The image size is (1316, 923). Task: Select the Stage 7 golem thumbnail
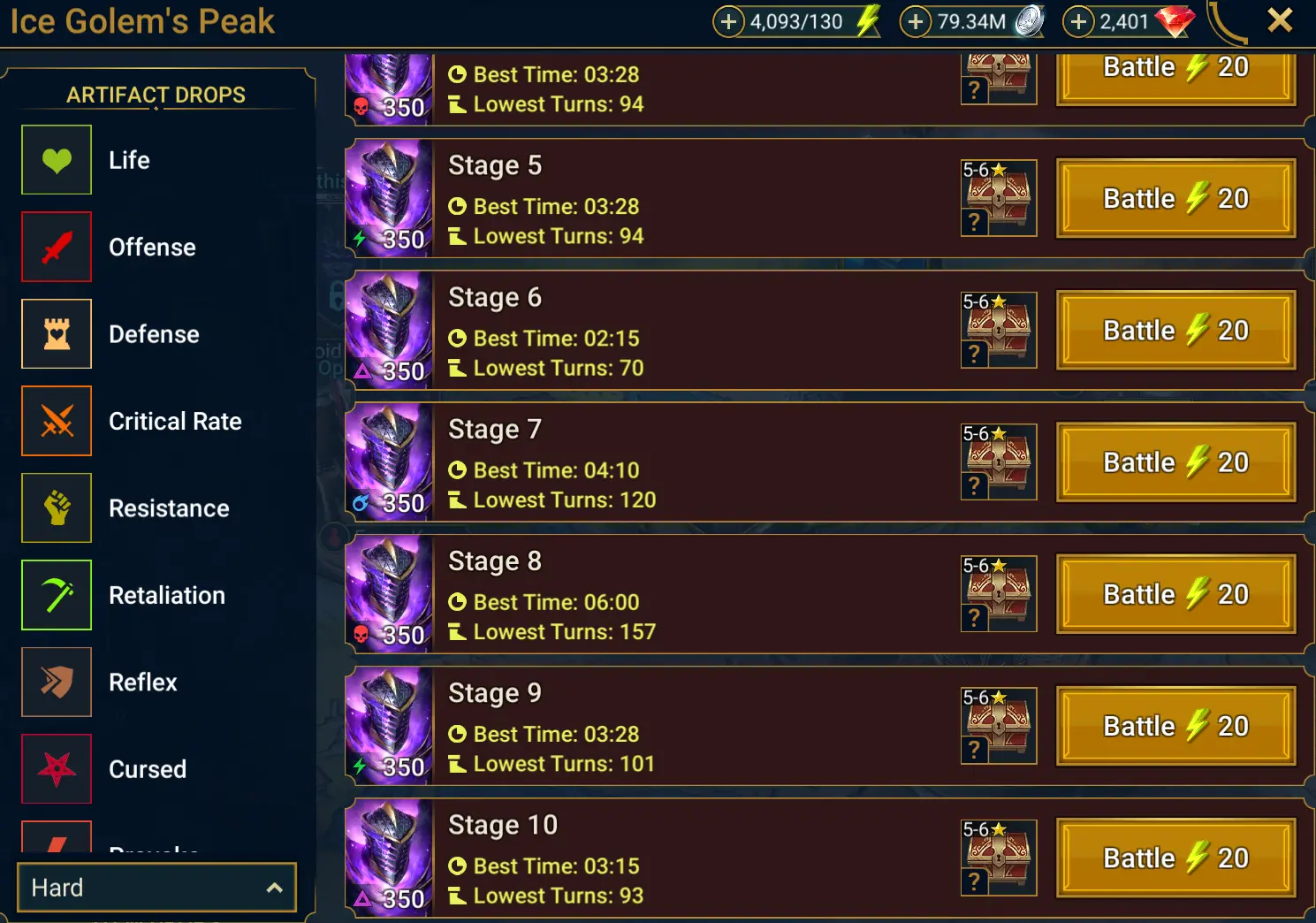tap(389, 461)
